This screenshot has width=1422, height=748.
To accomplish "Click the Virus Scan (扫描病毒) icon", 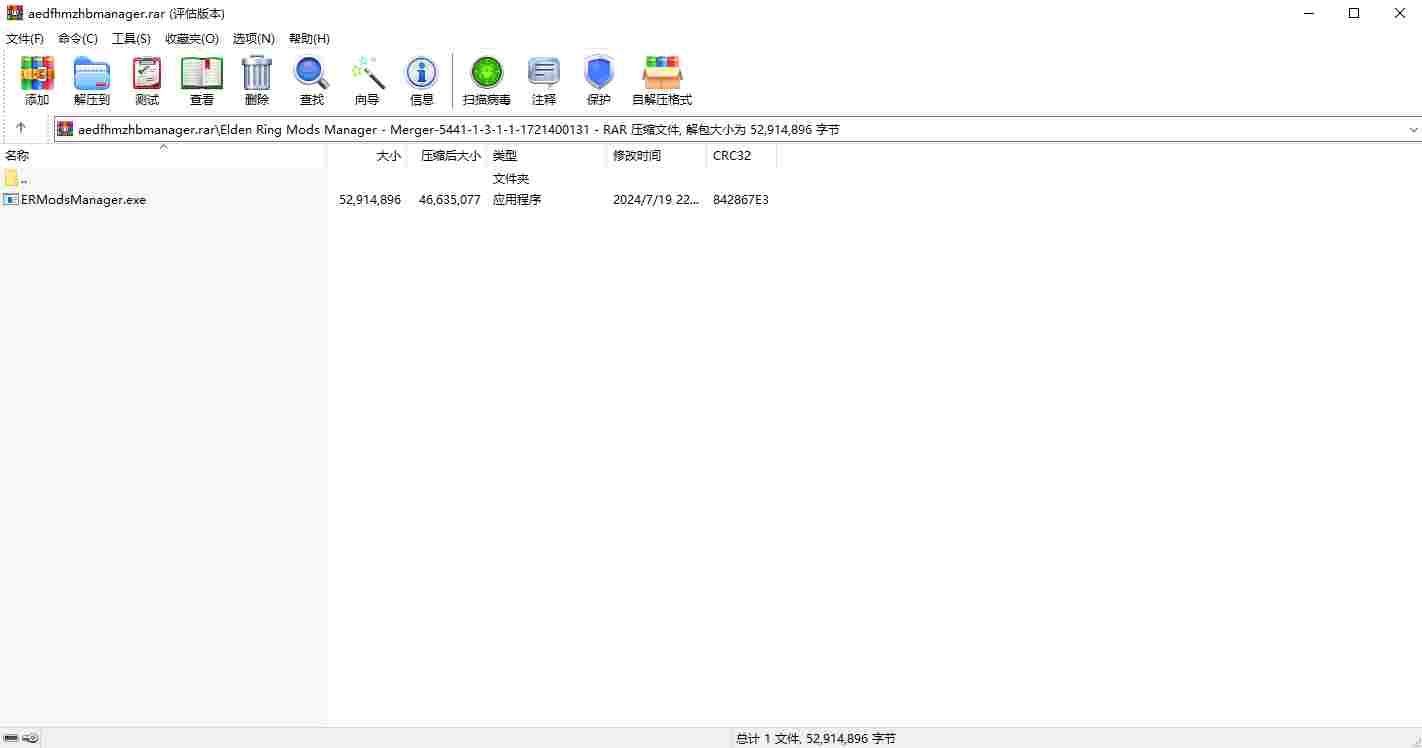I will click(x=487, y=73).
